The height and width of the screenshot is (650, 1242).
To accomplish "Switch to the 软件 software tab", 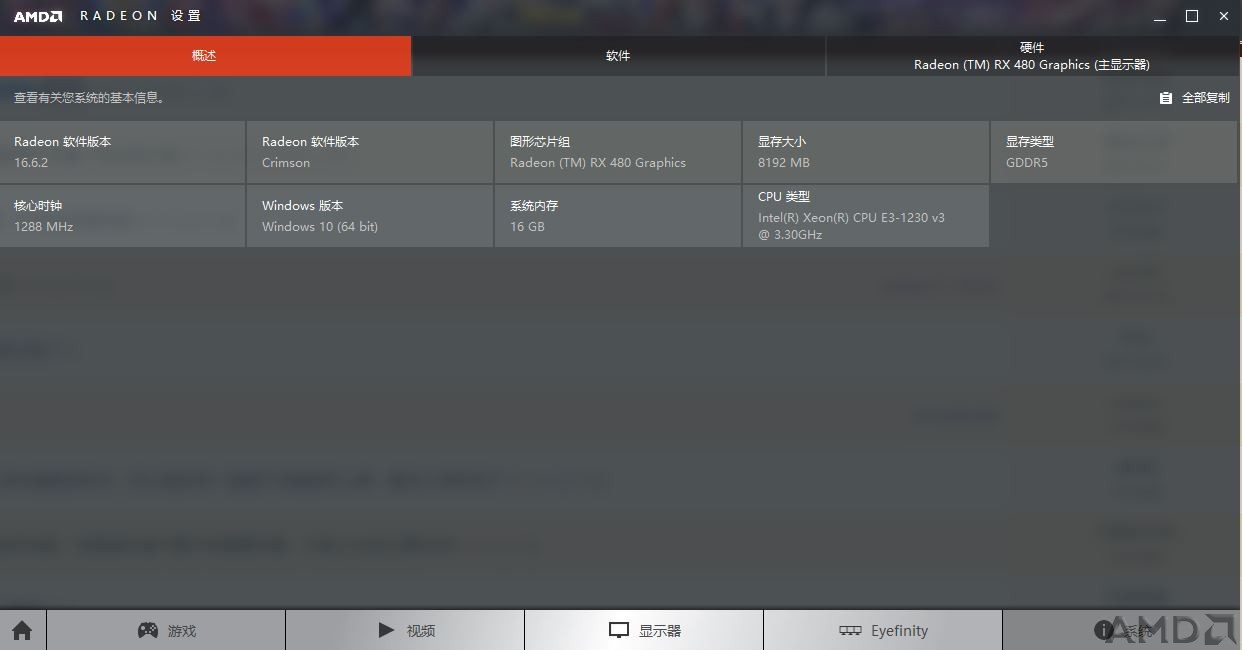I will [619, 56].
